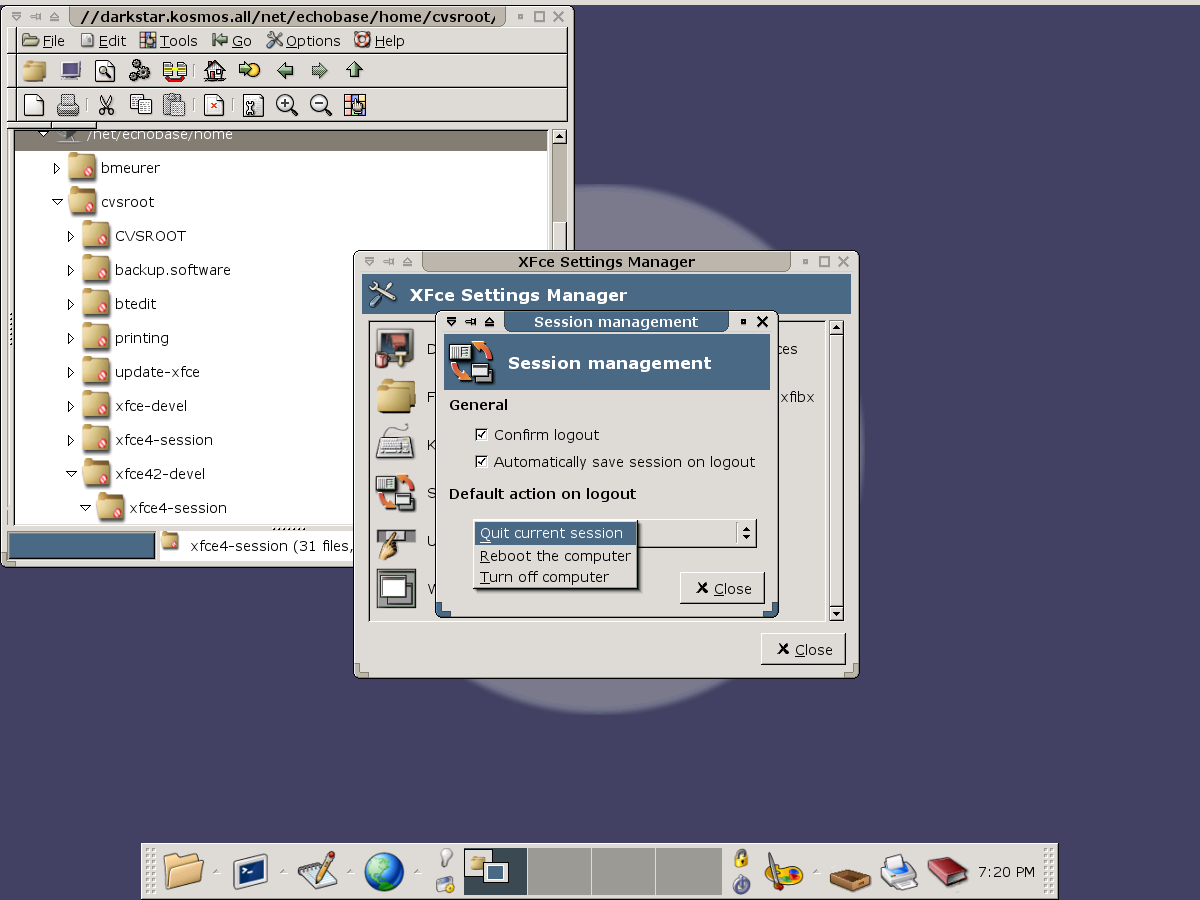Image resolution: width=1200 pixels, height=900 pixels.
Task: Click the printer icon in the file manager toolbar
Action: coord(68,105)
